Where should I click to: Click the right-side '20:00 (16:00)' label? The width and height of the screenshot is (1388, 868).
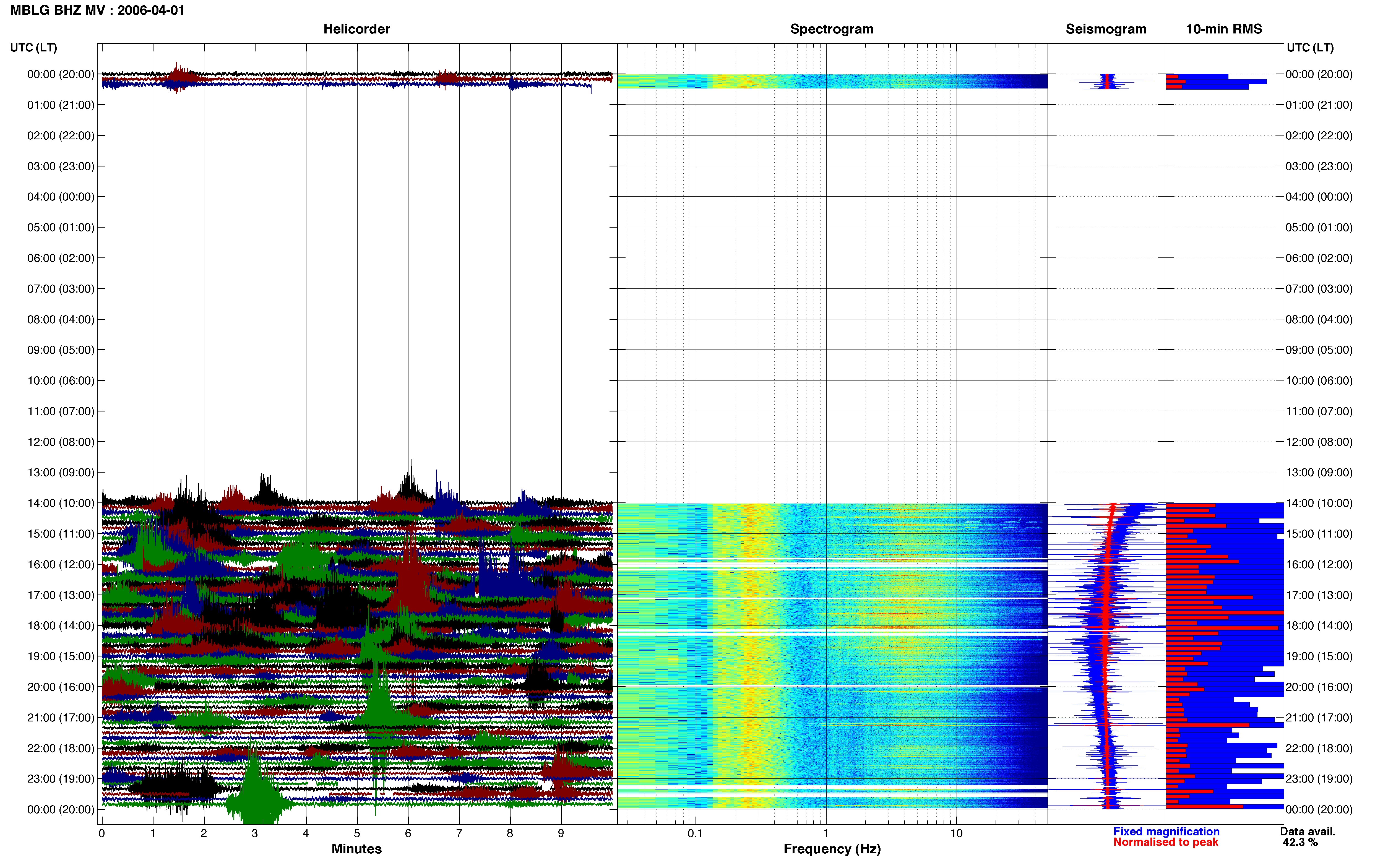[1319, 687]
